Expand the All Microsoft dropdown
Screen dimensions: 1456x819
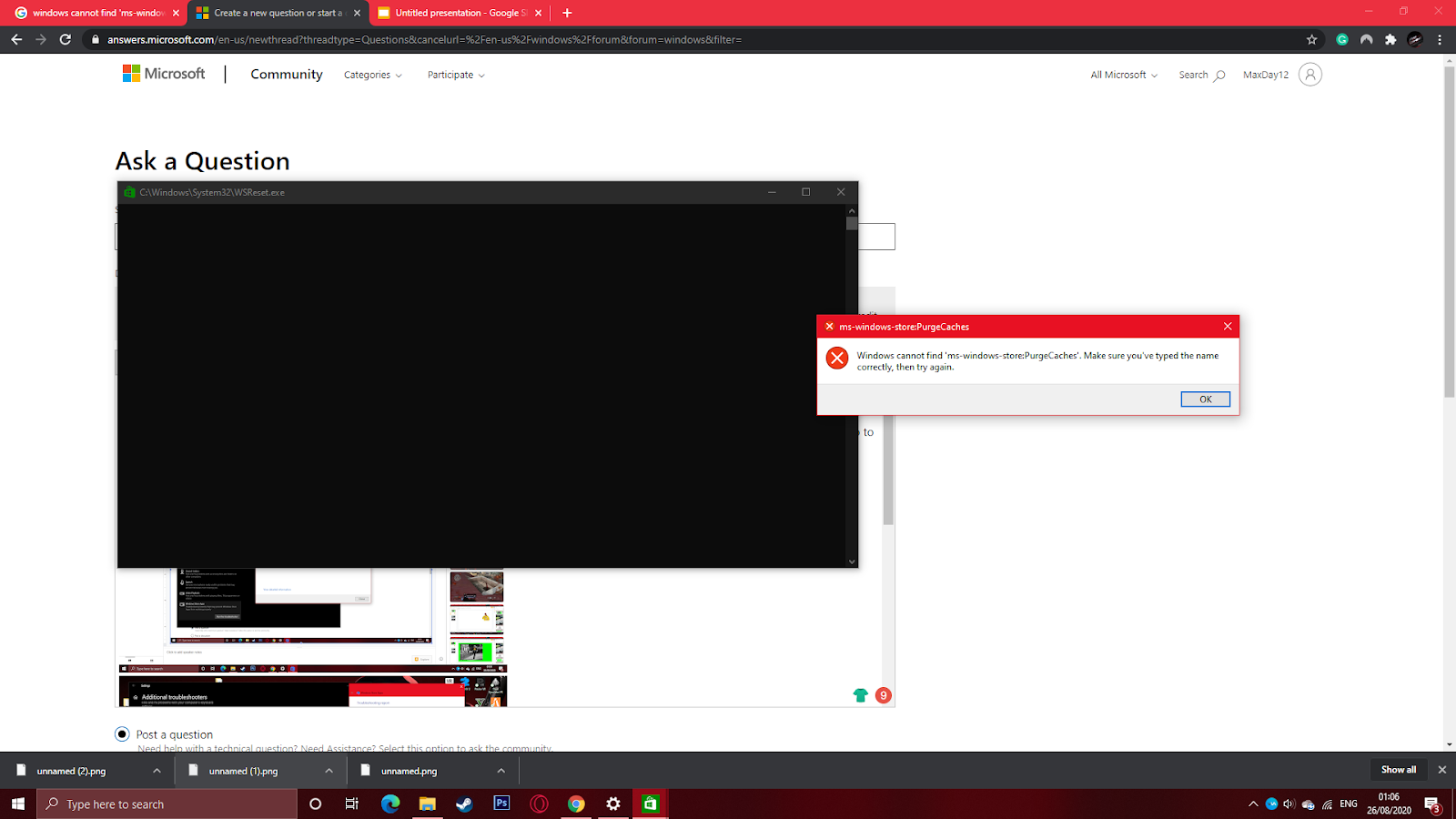click(1124, 75)
